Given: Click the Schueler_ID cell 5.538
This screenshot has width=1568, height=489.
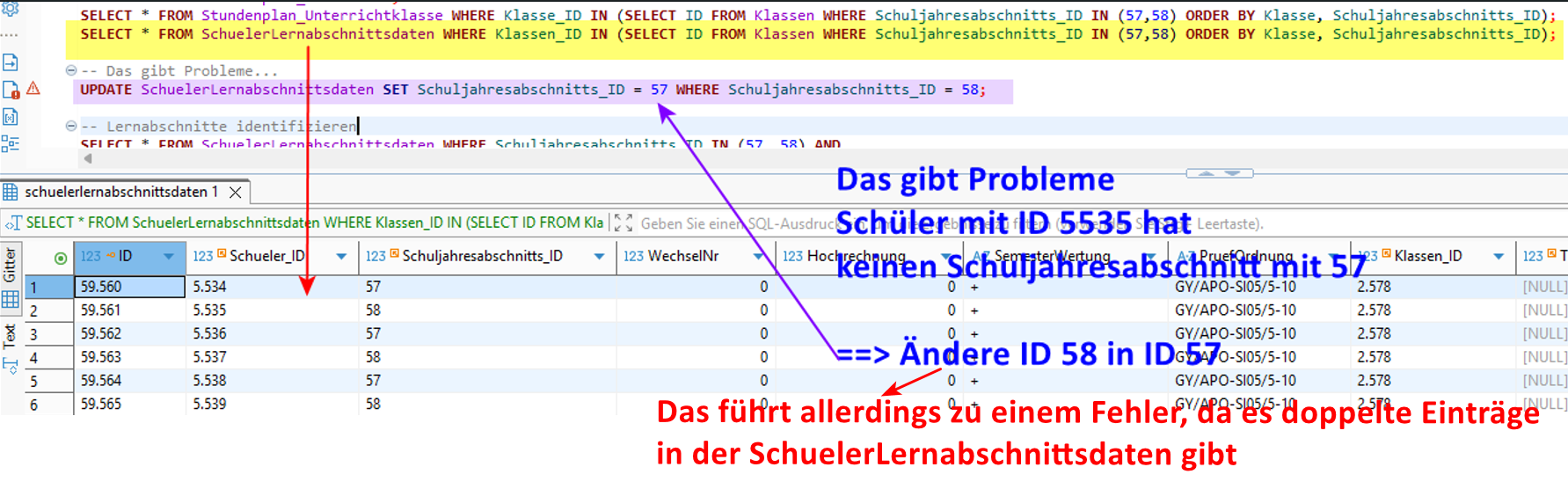Looking at the screenshot, I should [x=272, y=381].
